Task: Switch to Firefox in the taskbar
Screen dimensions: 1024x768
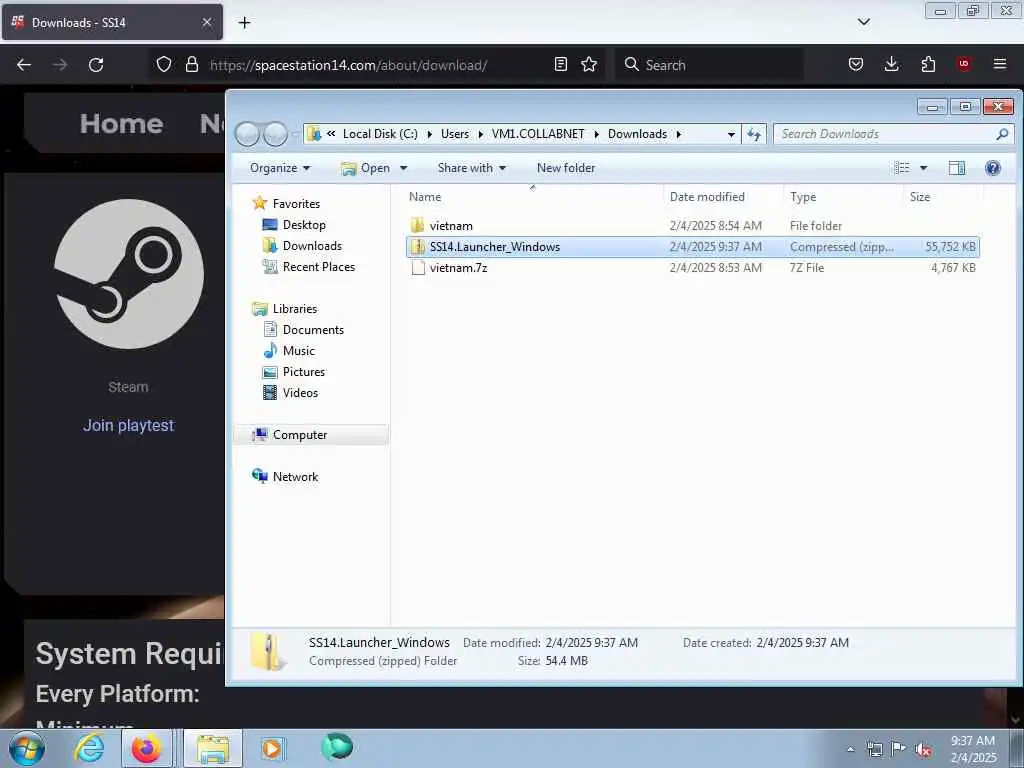Action: coord(146,748)
